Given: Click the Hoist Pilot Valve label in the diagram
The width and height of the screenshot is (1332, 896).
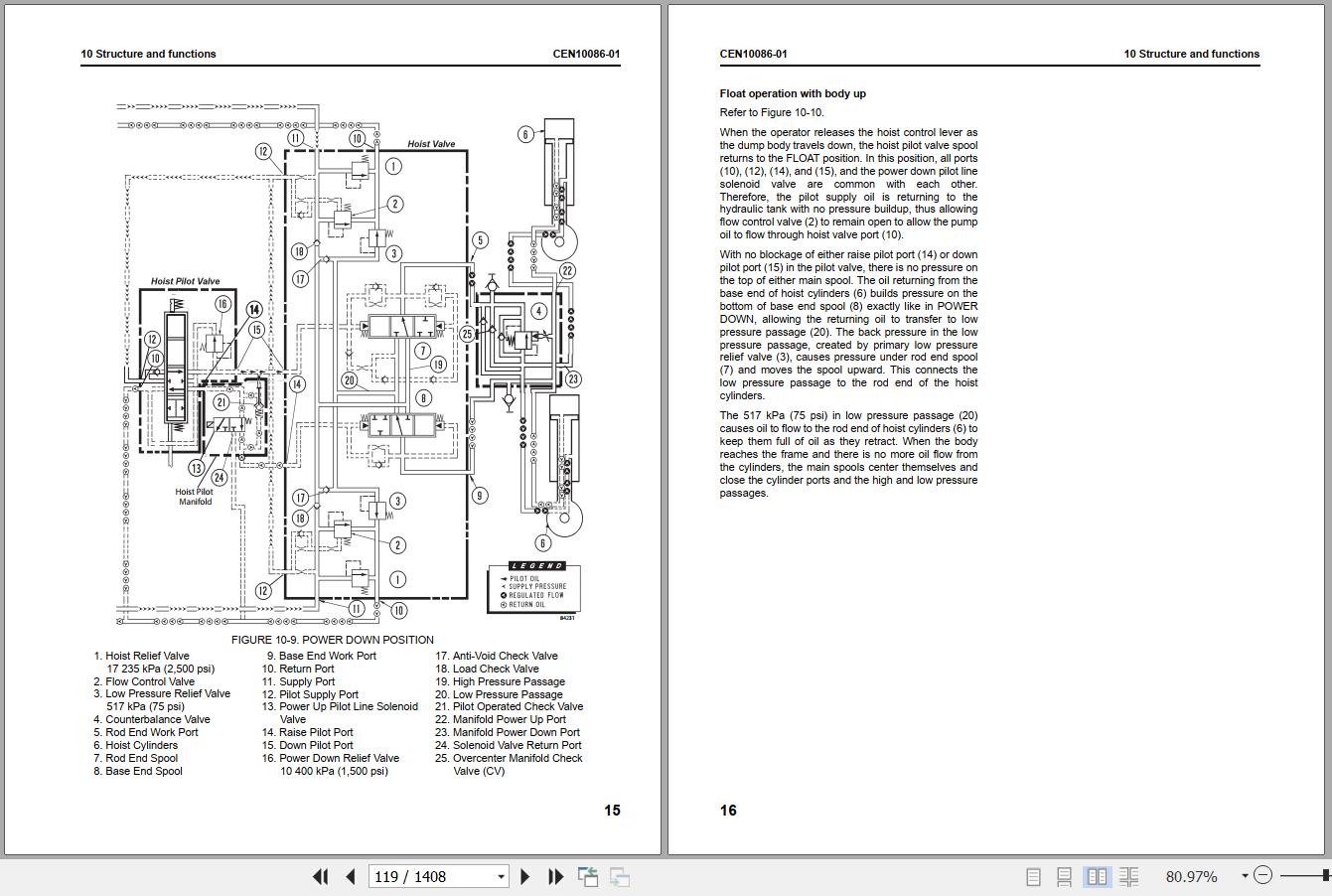Looking at the screenshot, I should 186,281.
